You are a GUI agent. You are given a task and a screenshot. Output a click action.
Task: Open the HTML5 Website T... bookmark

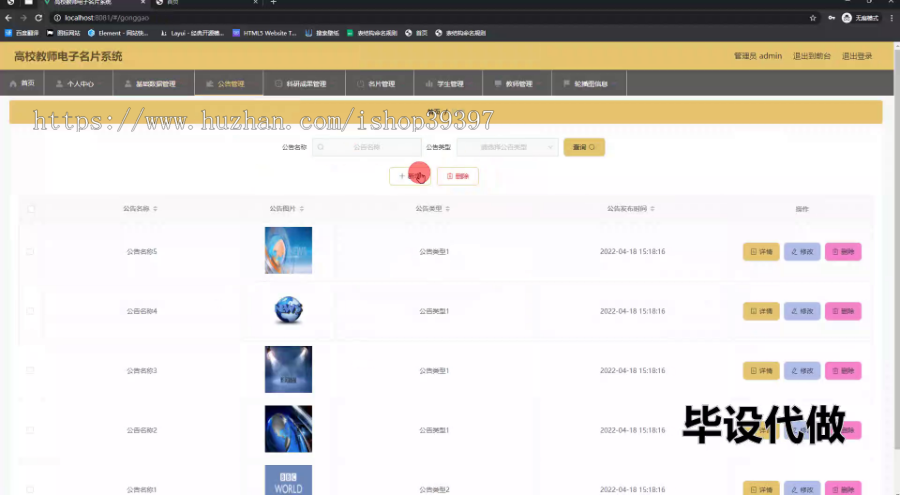tap(264, 33)
